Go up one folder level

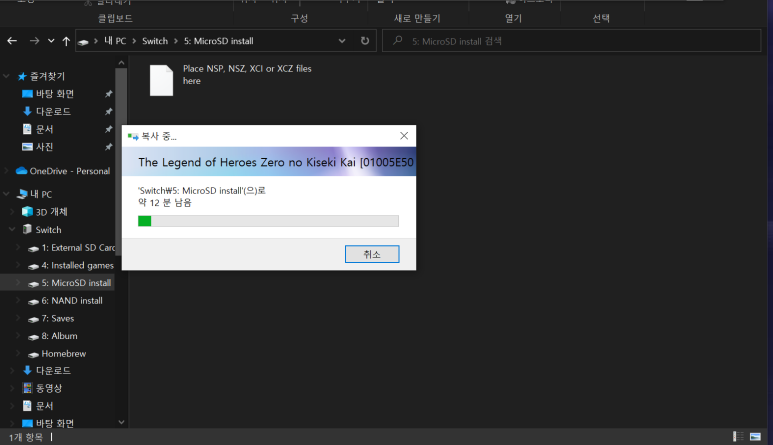tap(66, 41)
